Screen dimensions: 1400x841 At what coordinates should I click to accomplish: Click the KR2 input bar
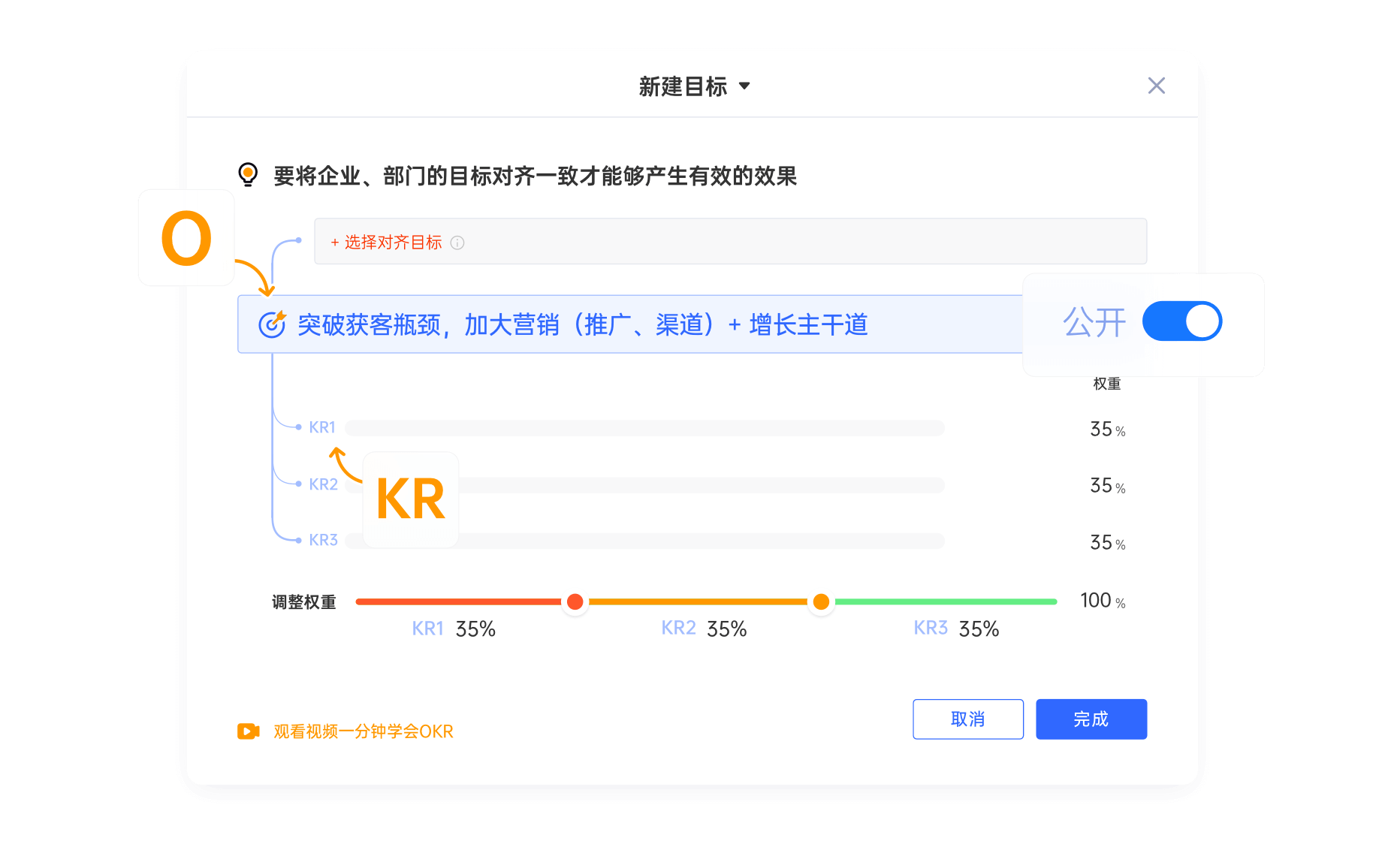(698, 485)
